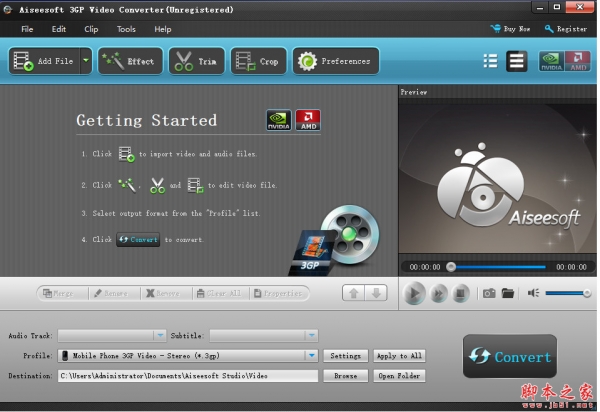Click Browse for destination folder
Image resolution: width=600 pixels, height=412 pixels.
pyautogui.click(x=345, y=376)
